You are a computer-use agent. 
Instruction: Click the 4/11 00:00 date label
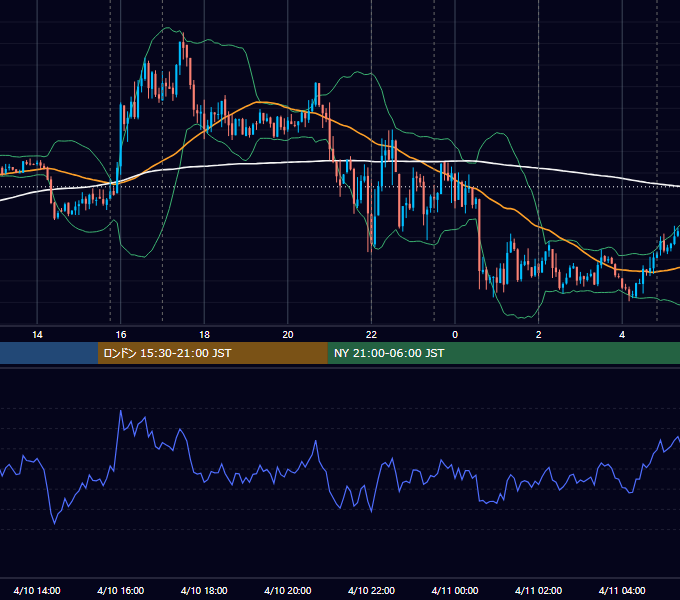coord(455,590)
